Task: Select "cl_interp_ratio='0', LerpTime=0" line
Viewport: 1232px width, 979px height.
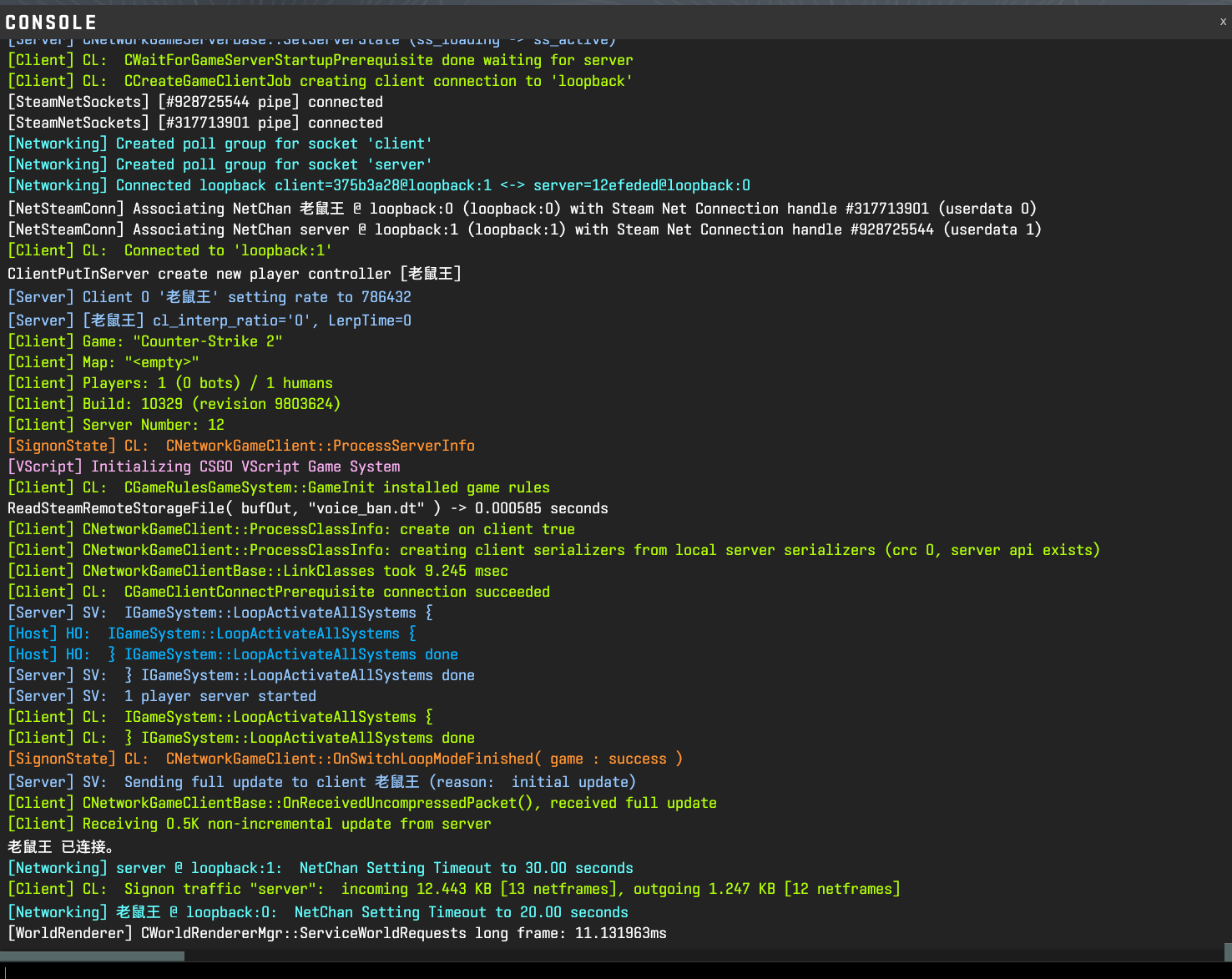Action: coord(210,320)
